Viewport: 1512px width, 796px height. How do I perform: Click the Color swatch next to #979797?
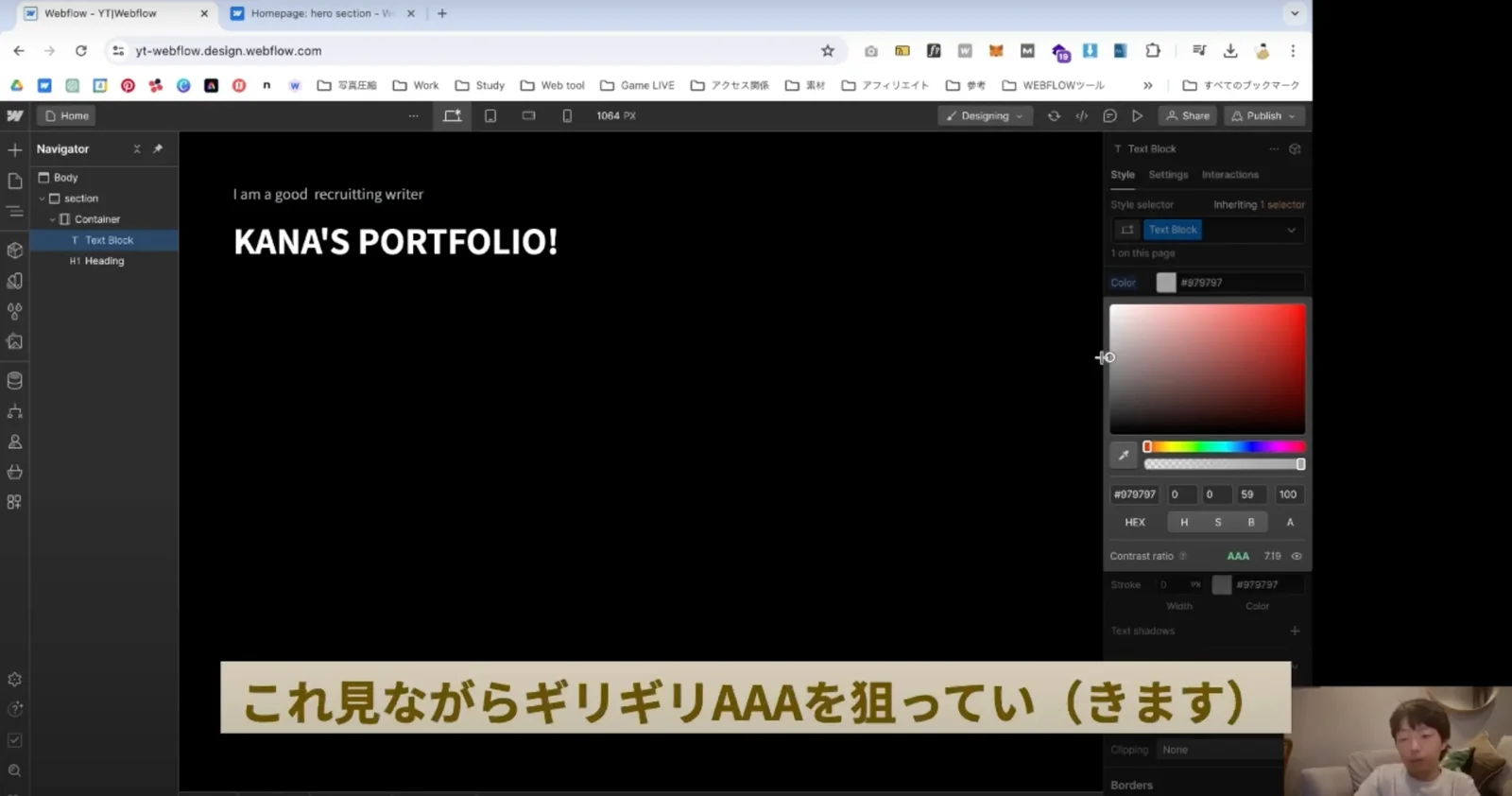[1166, 283]
